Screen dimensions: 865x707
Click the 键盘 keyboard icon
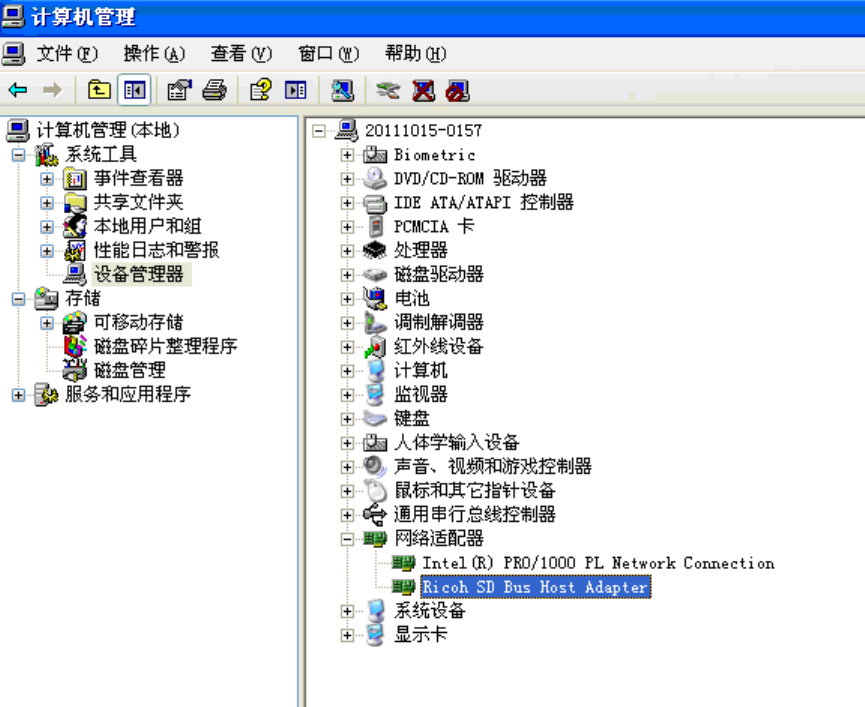pyautogui.click(x=375, y=419)
